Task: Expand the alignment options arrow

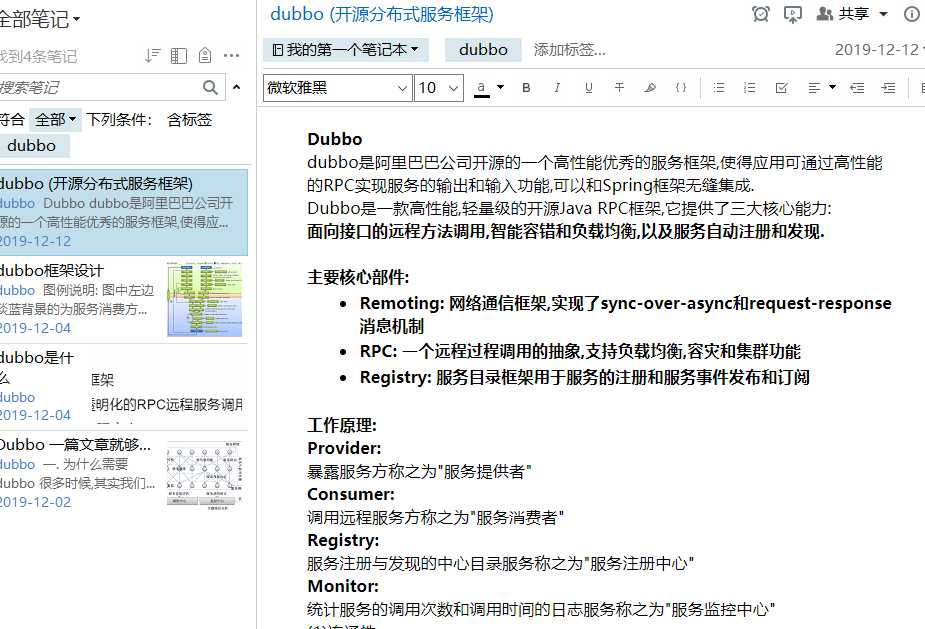Action: pyautogui.click(x=832, y=87)
